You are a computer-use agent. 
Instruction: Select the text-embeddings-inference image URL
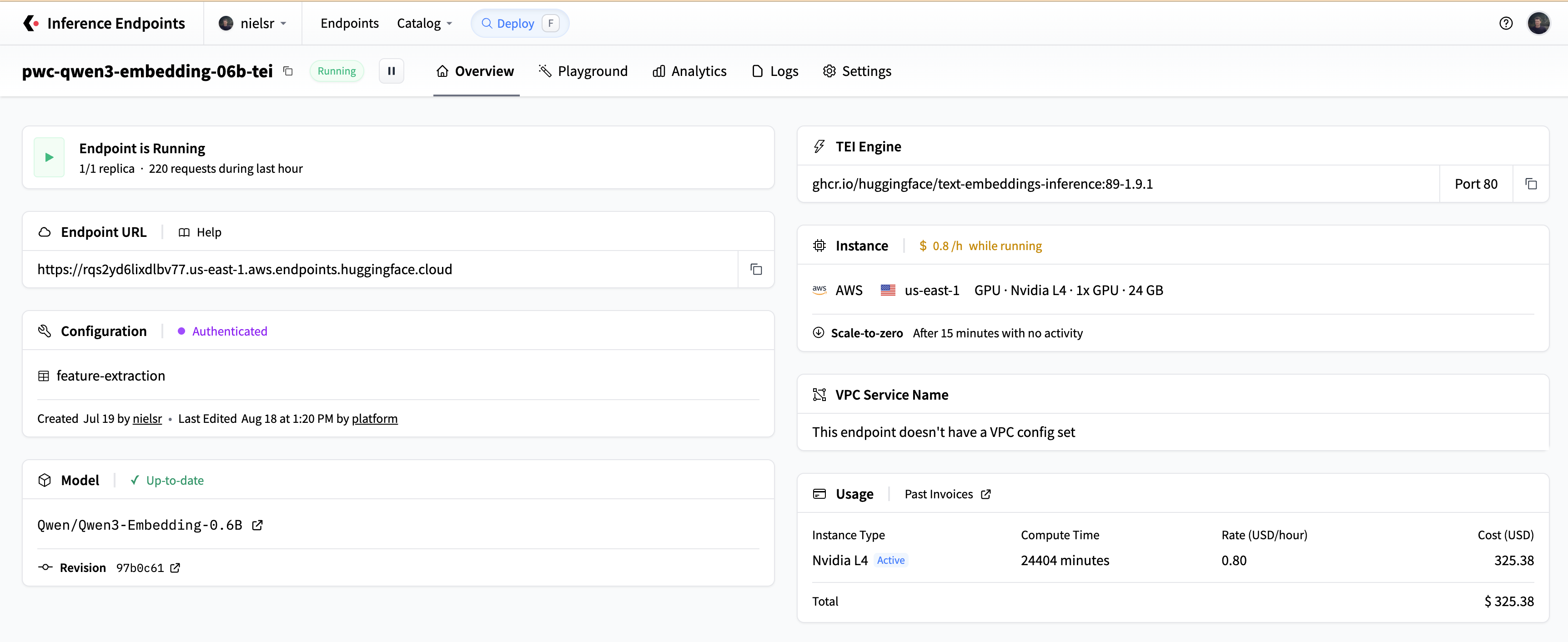982,184
